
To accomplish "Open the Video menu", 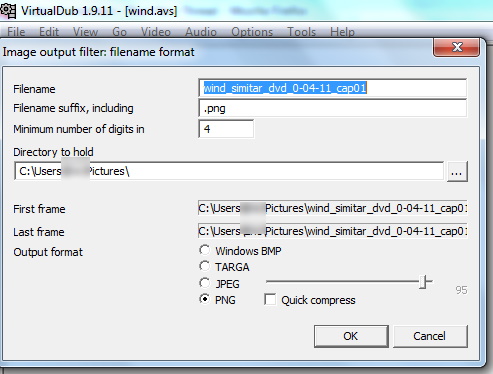I will (156, 32).
